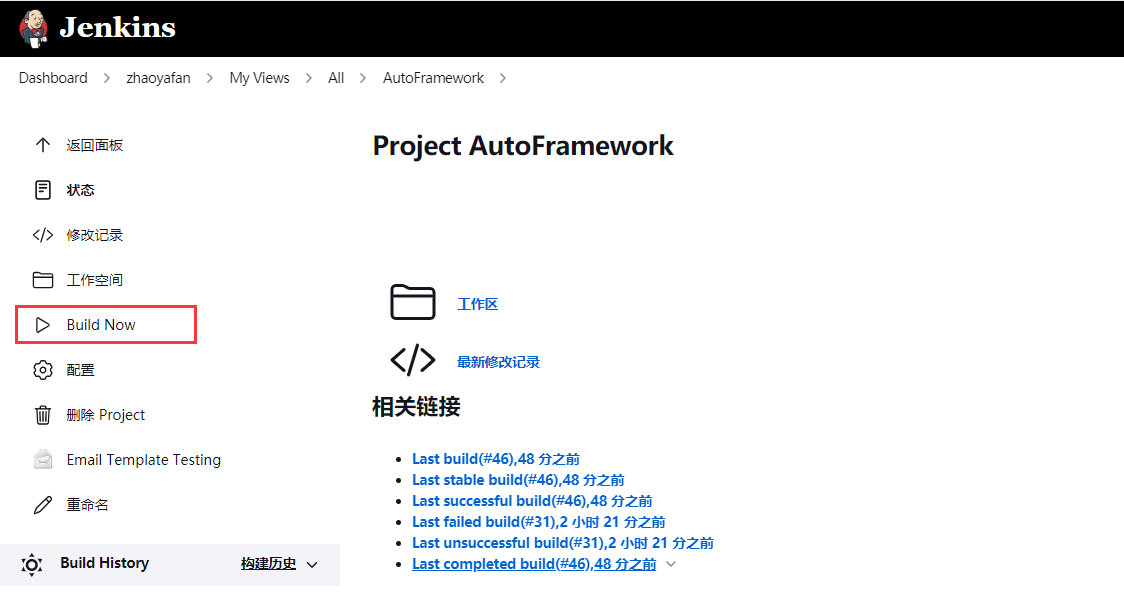Open the Last unsuccessful build (#31) link
The image size is (1124, 593).
tap(563, 543)
